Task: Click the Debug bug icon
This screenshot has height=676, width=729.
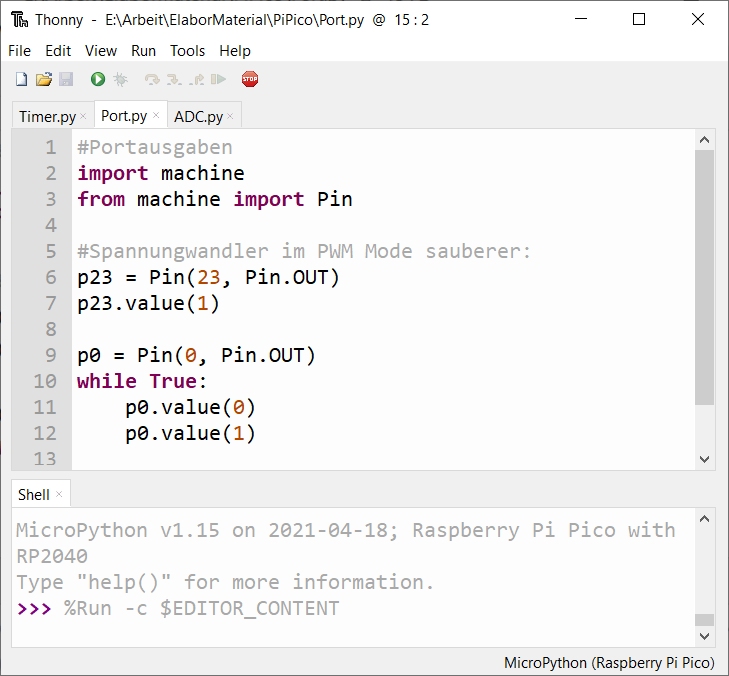Action: click(121, 79)
